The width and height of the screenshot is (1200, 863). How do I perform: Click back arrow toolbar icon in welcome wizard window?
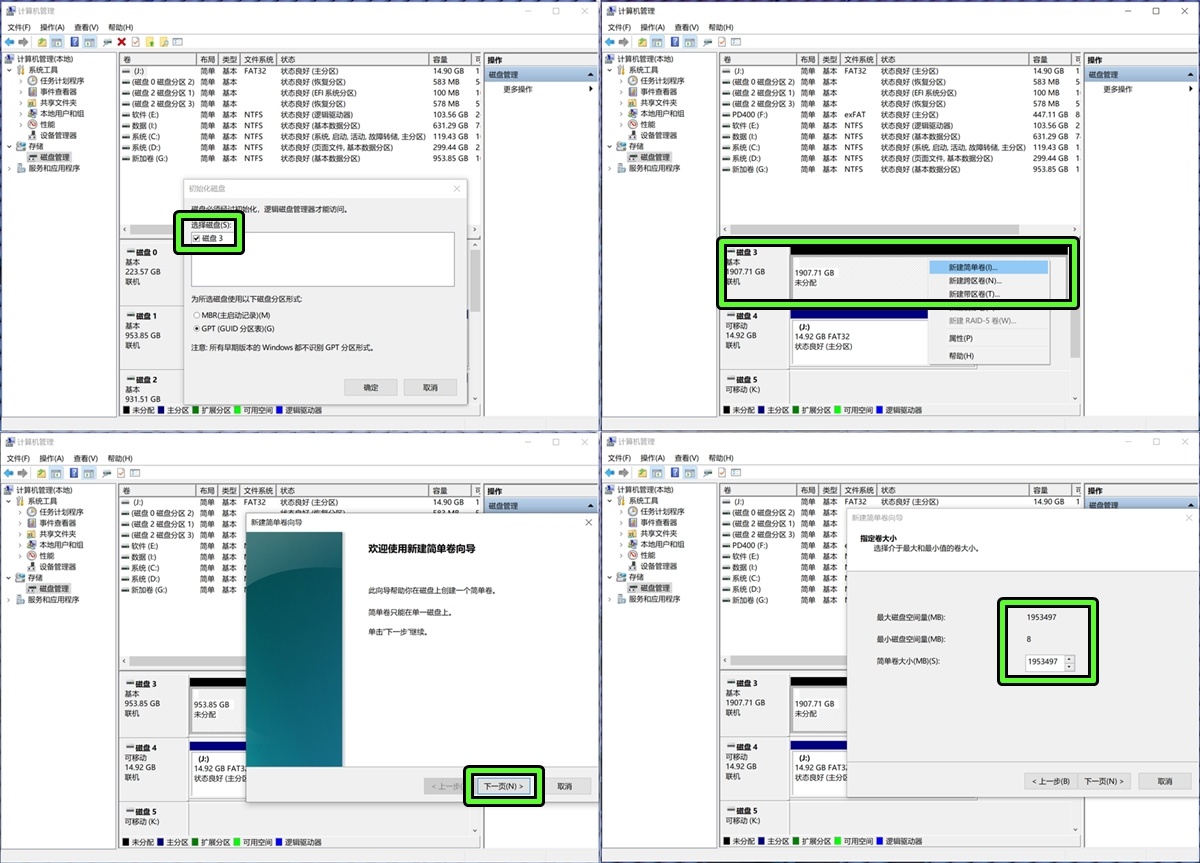[x=9, y=473]
